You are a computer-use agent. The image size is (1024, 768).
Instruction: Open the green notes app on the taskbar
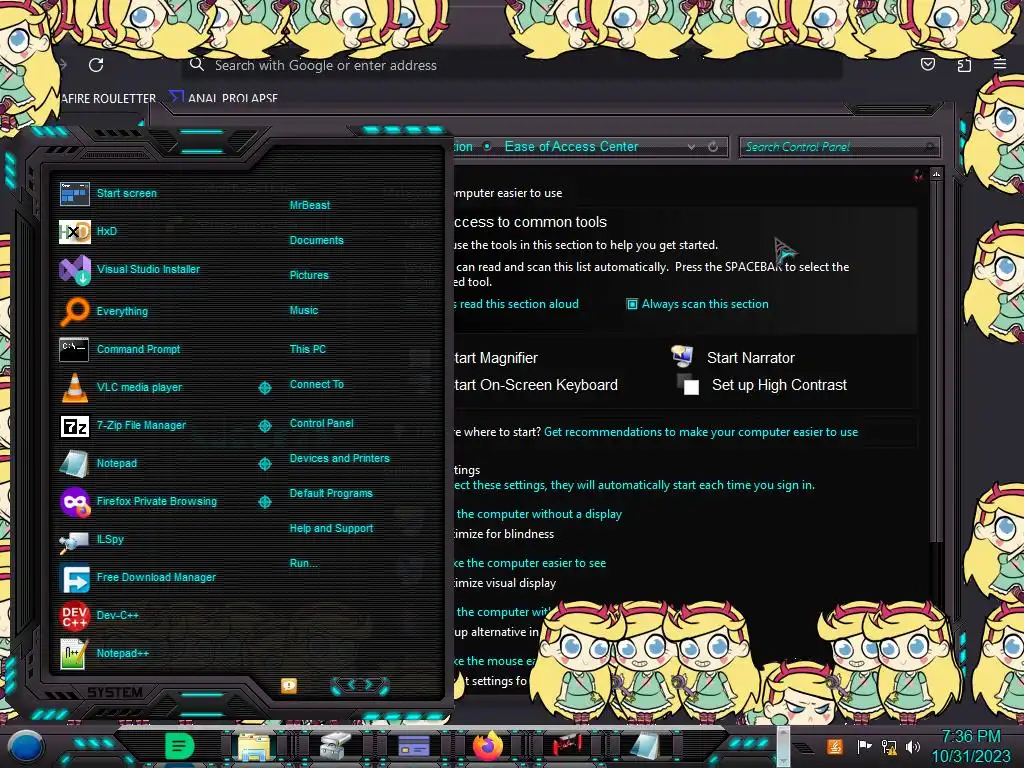(179, 746)
